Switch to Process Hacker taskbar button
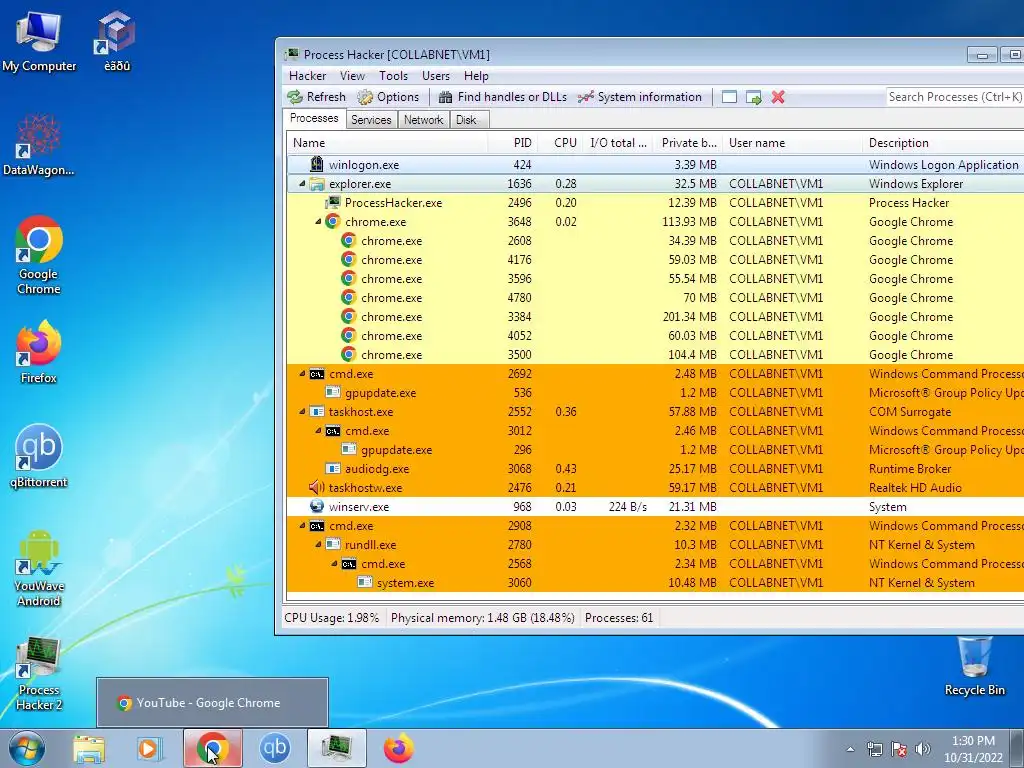The width and height of the screenshot is (1024, 768). (x=337, y=748)
